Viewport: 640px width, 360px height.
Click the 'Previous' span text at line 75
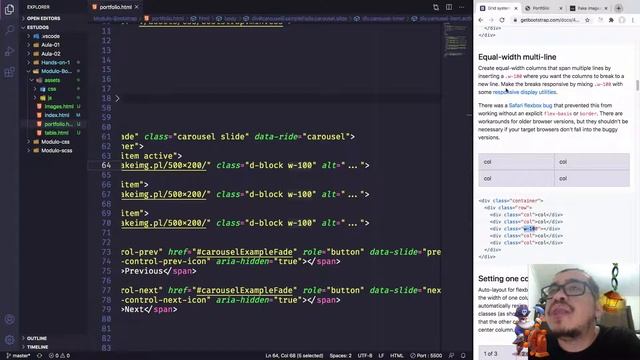coord(144,271)
